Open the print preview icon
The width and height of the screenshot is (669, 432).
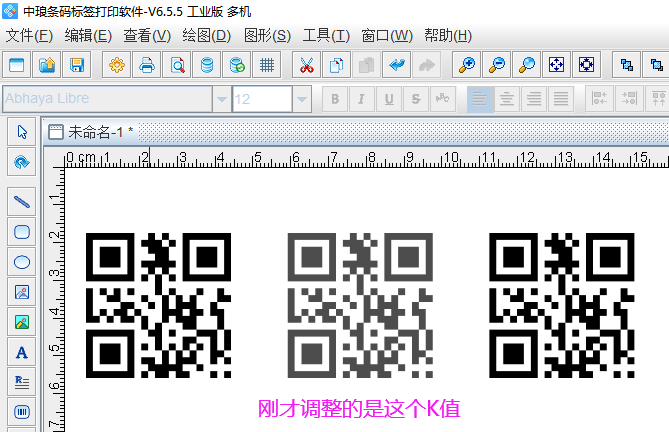click(177, 66)
